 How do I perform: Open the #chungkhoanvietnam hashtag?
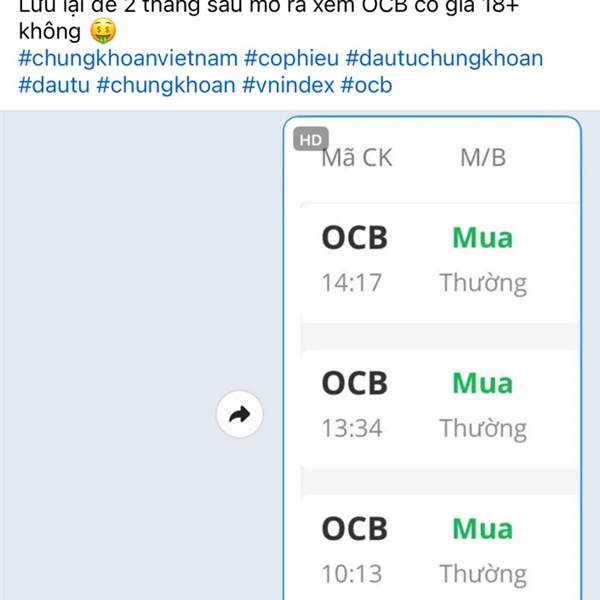tap(128, 58)
